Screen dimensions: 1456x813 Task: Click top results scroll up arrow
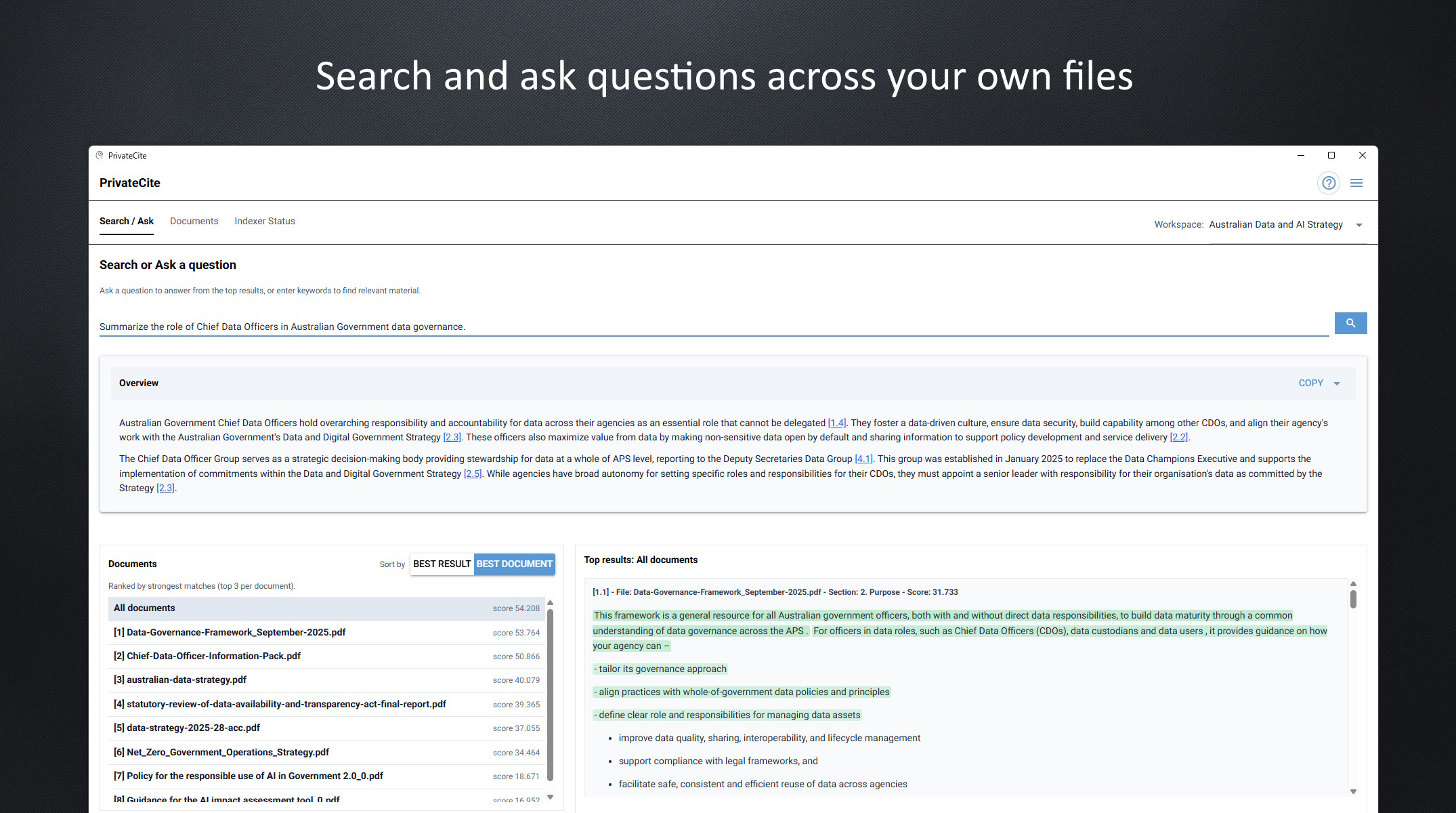coord(1353,583)
